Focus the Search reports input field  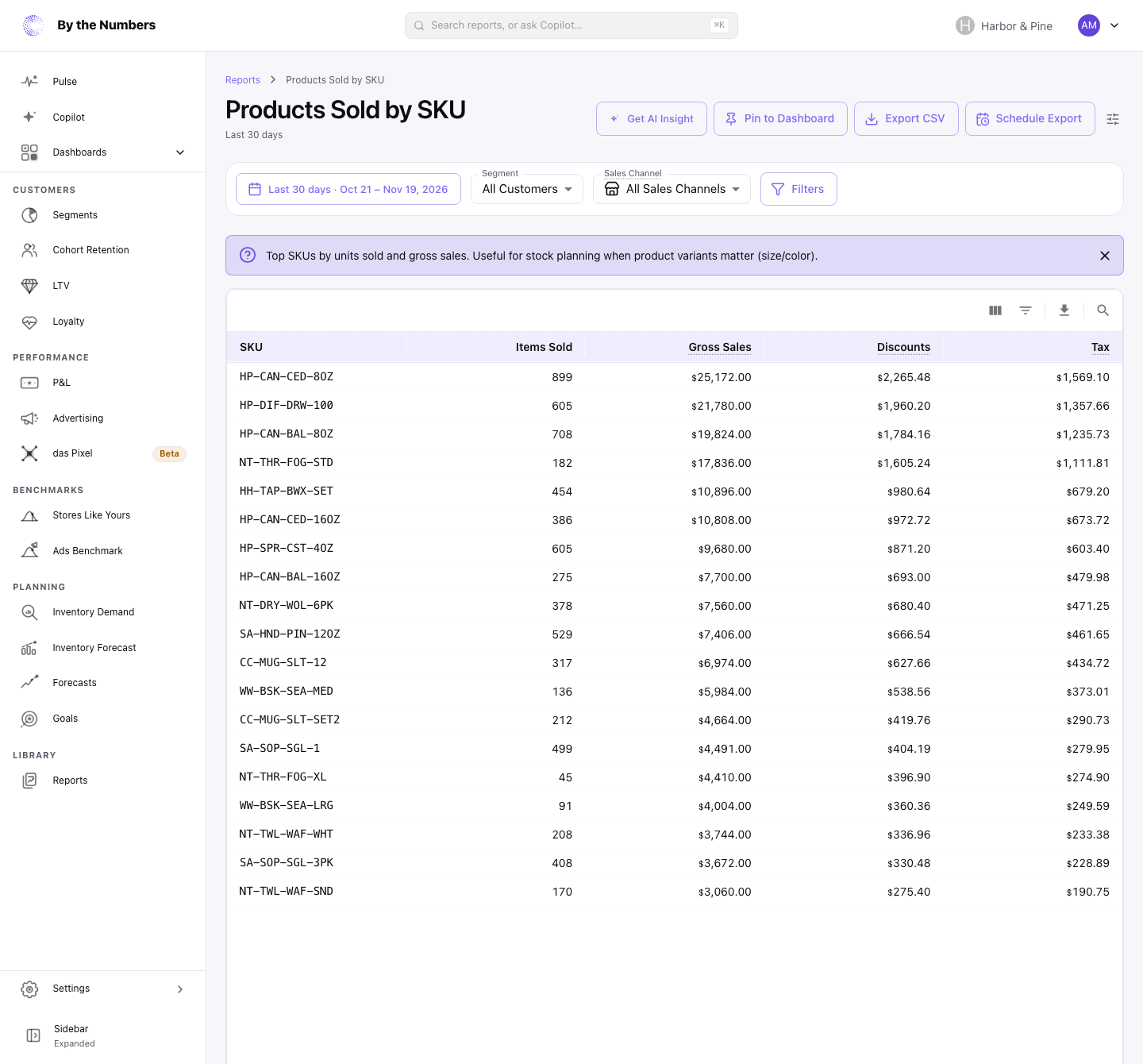pos(571,25)
